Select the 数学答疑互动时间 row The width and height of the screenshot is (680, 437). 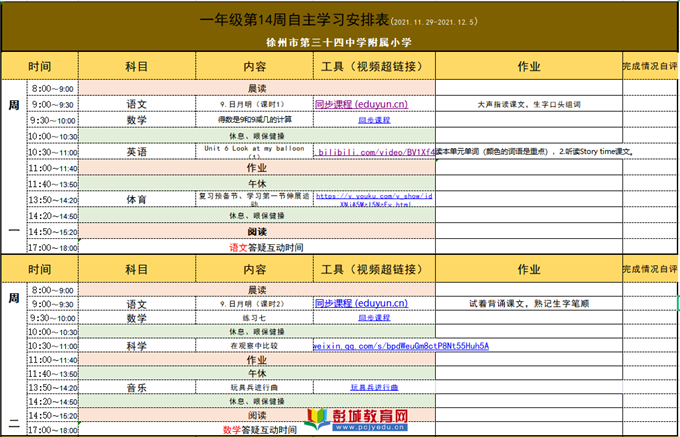257,430
